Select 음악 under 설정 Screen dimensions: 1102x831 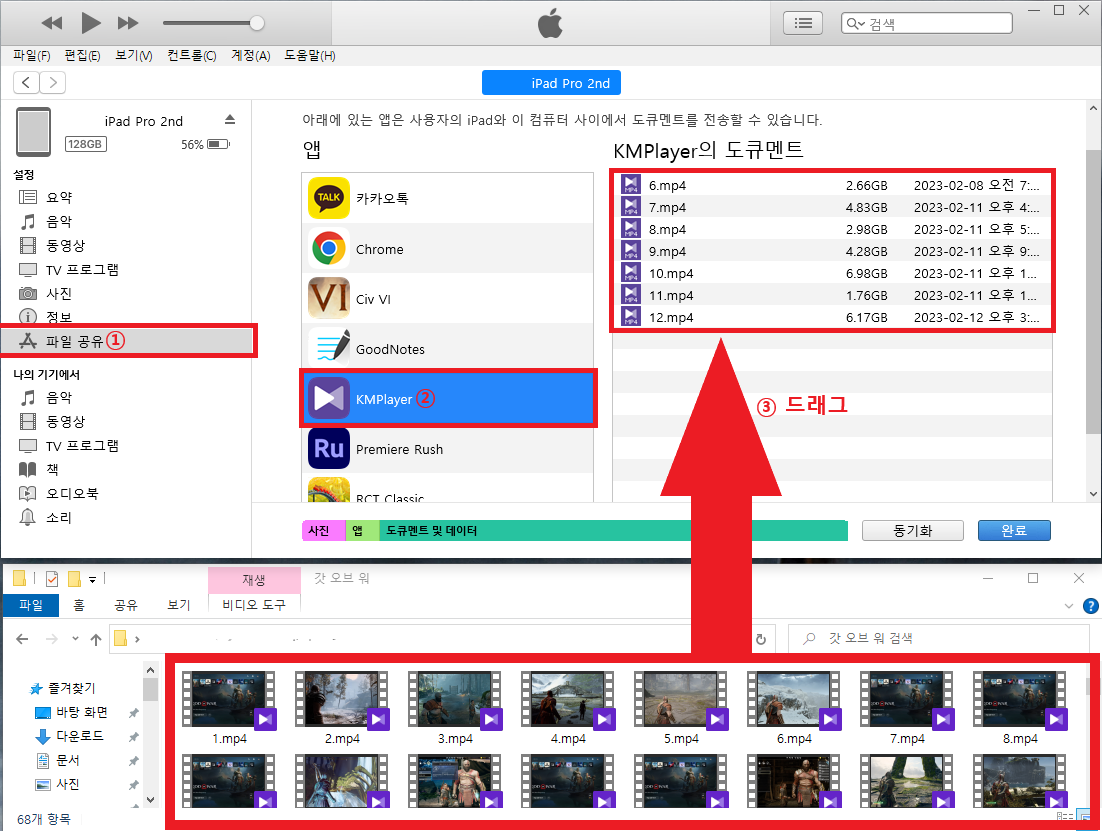(x=59, y=221)
